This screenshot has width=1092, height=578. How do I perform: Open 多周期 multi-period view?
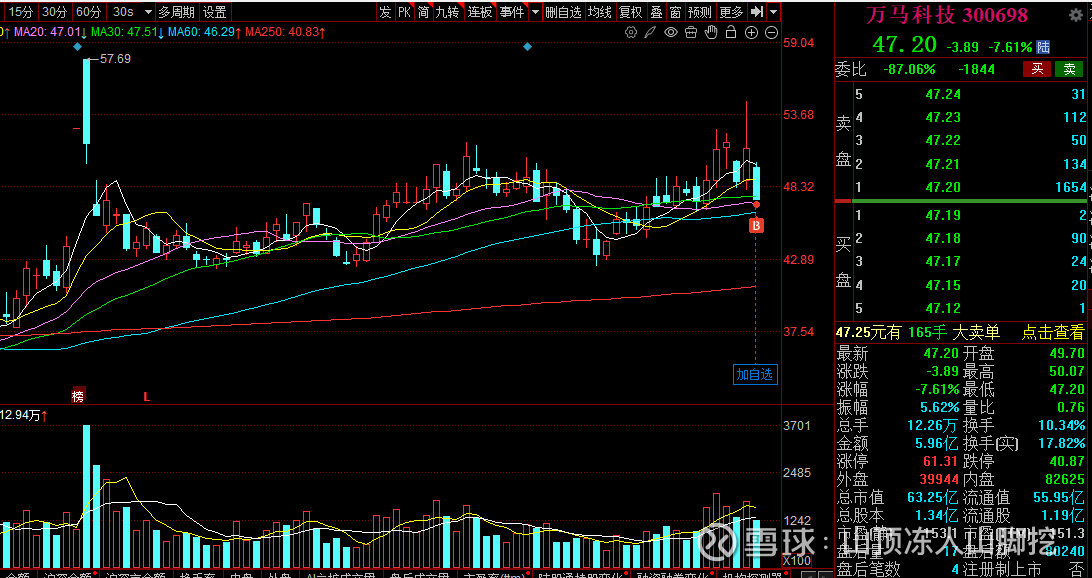177,12
